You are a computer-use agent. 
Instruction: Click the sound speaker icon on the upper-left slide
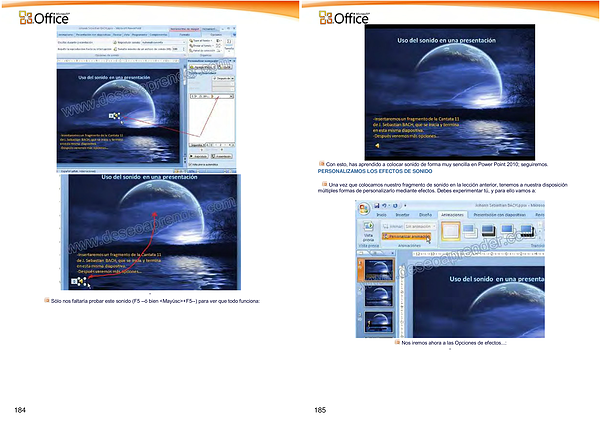[x=115, y=115]
